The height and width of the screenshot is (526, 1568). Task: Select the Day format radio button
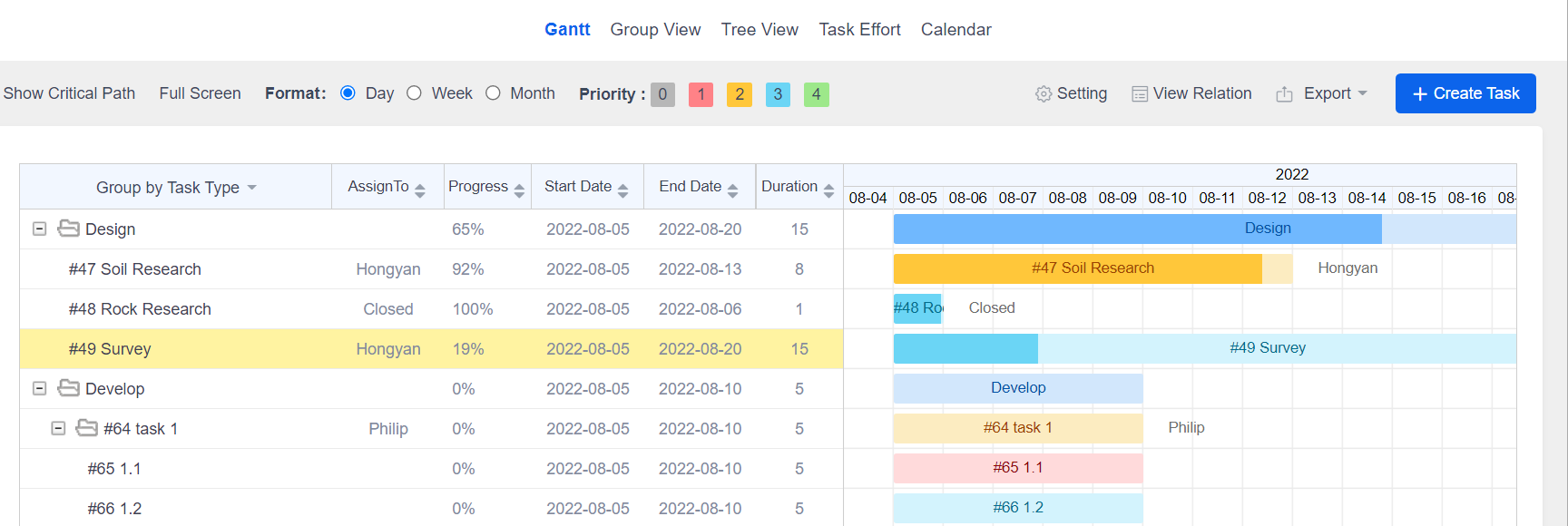point(348,93)
